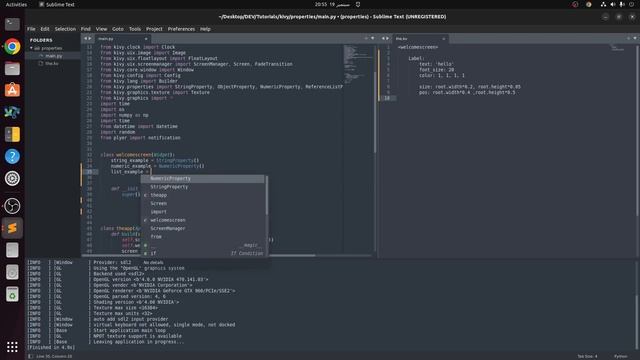Open the .kv file in the sidebar
This screenshot has height=360, width=640.
(52, 64)
